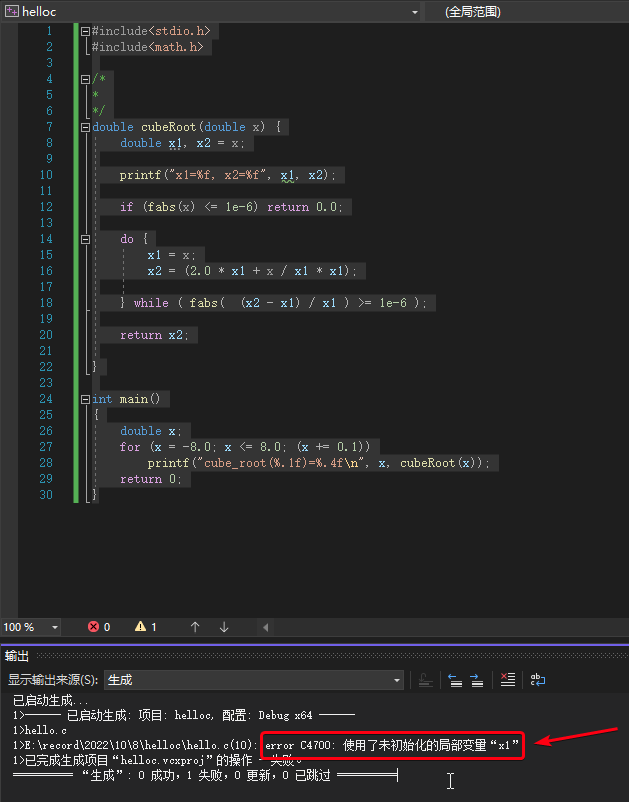Clear all output text

point(508,680)
